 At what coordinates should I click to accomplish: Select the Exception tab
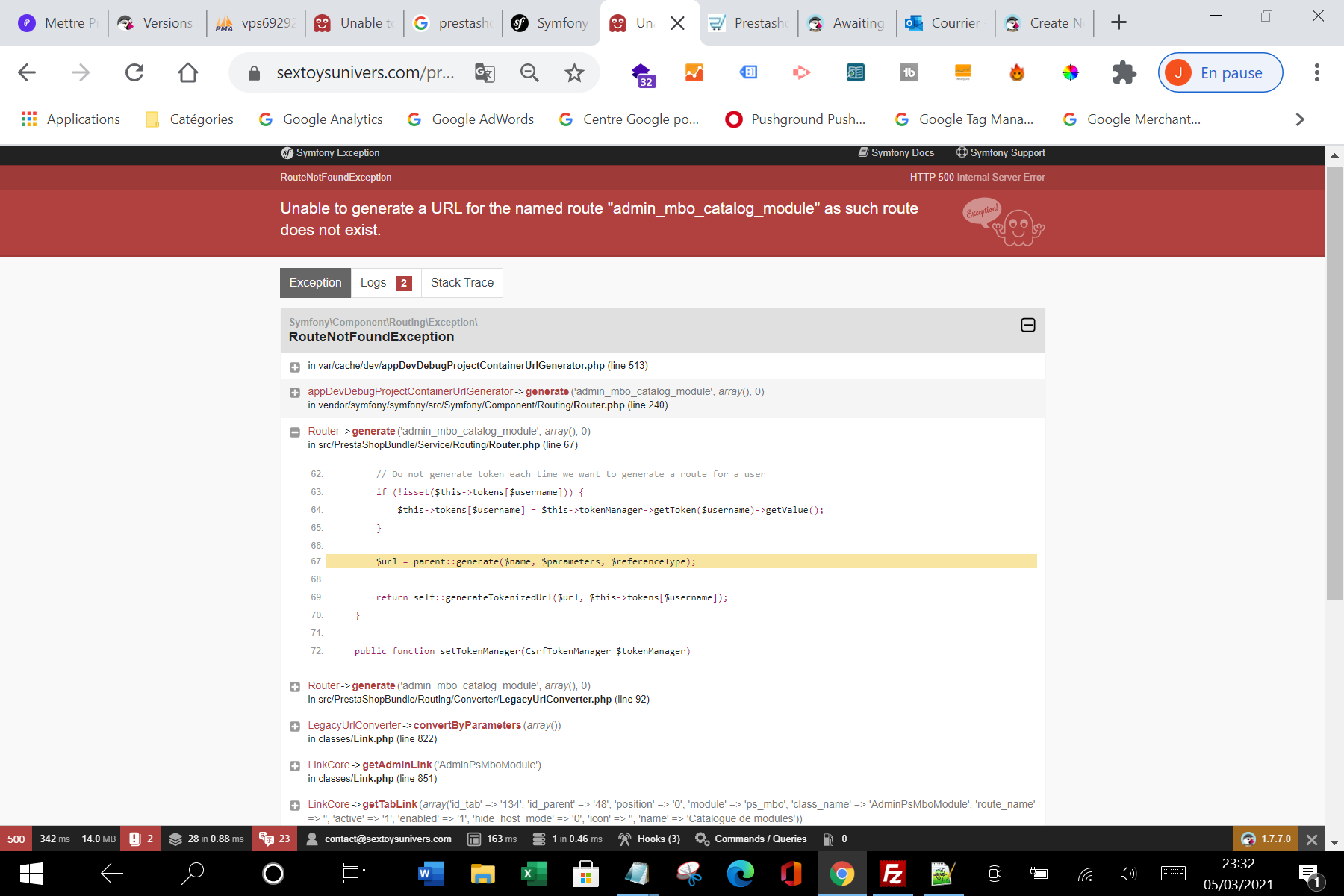[x=315, y=283]
